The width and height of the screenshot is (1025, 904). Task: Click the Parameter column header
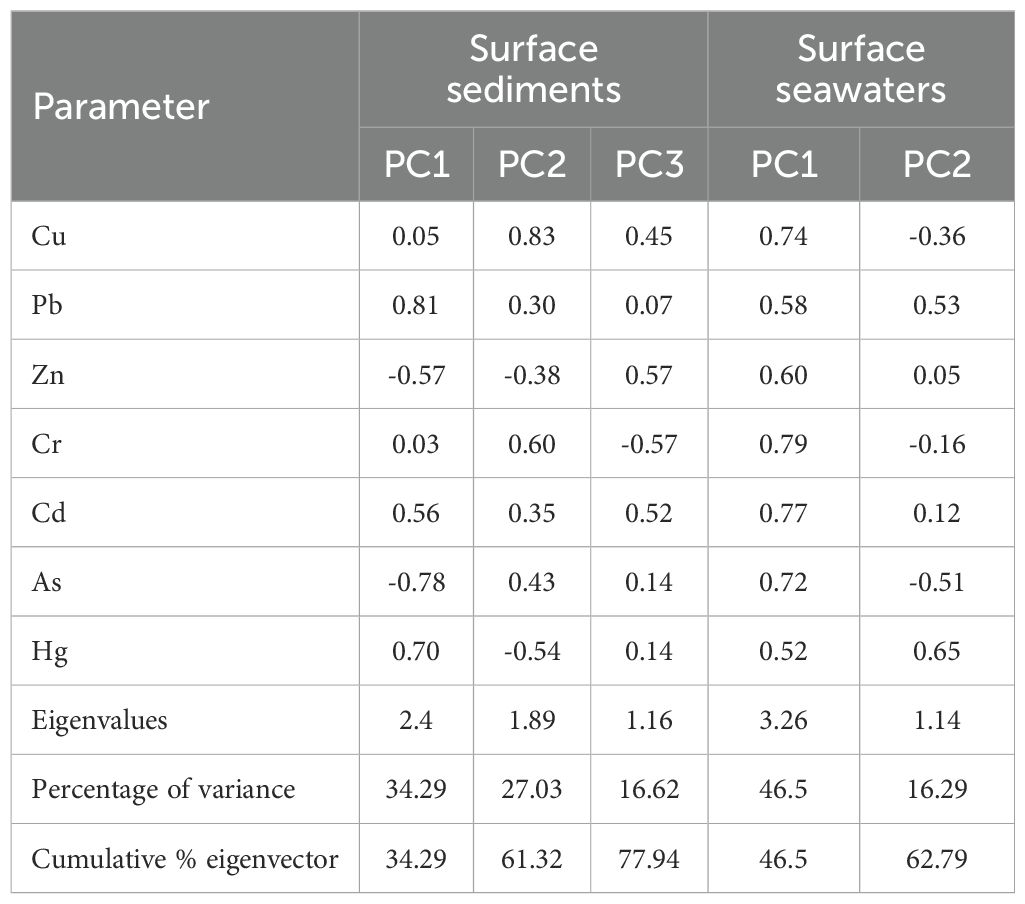pos(121,107)
